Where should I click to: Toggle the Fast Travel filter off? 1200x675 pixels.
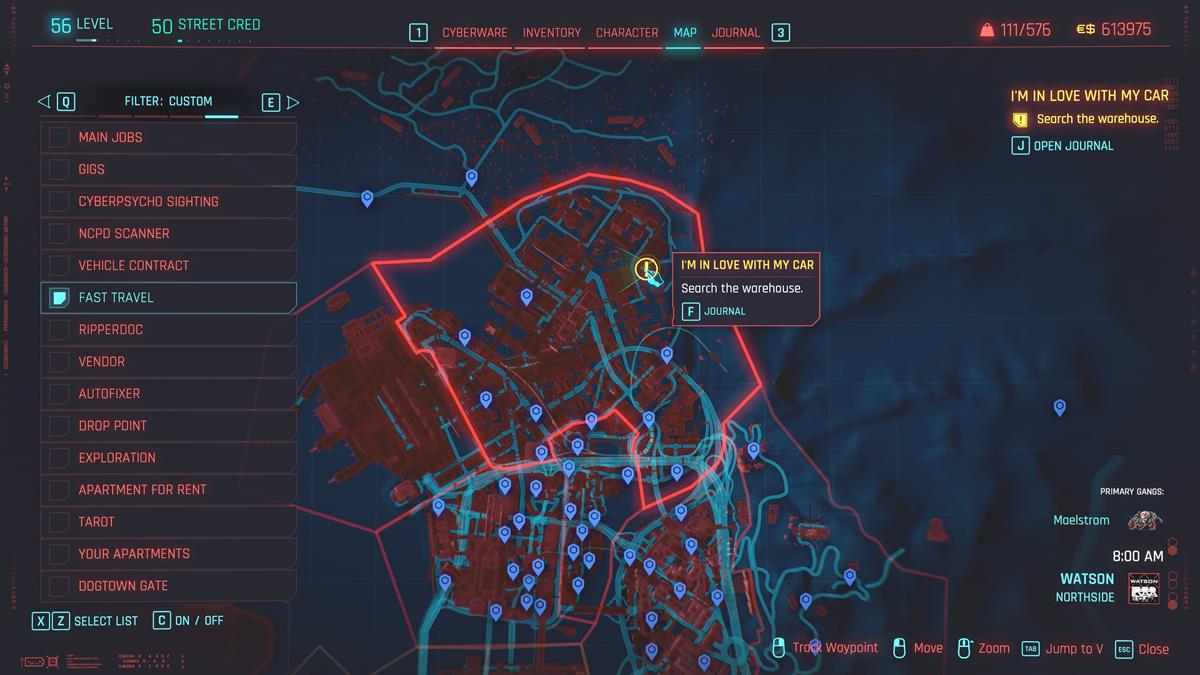[x=59, y=297]
